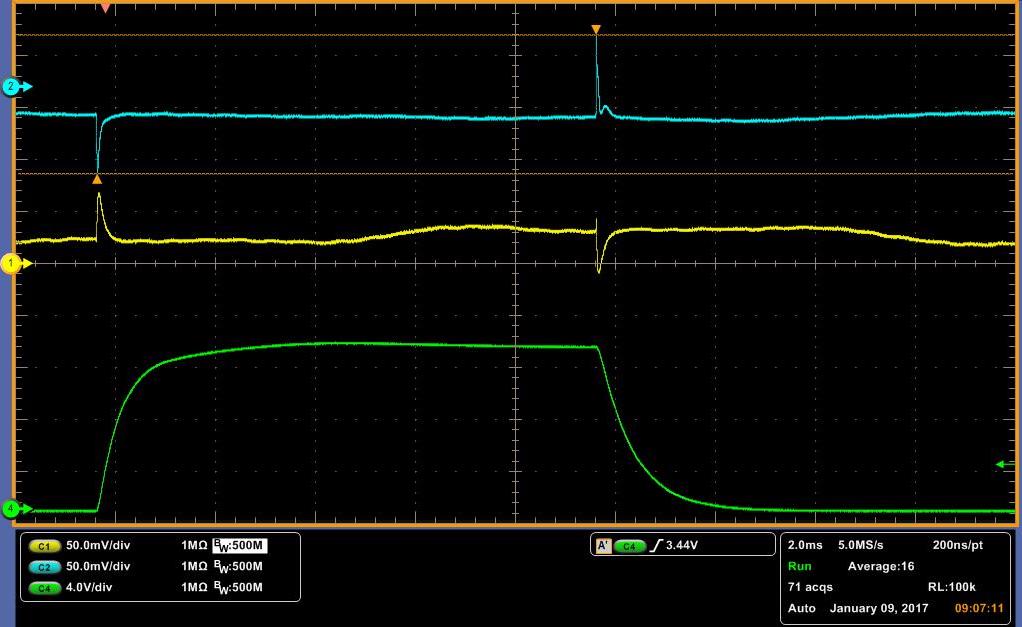Image resolution: width=1022 pixels, height=627 pixels.
Task: Select the channel 4 green ground reference marker
Action: (12, 508)
